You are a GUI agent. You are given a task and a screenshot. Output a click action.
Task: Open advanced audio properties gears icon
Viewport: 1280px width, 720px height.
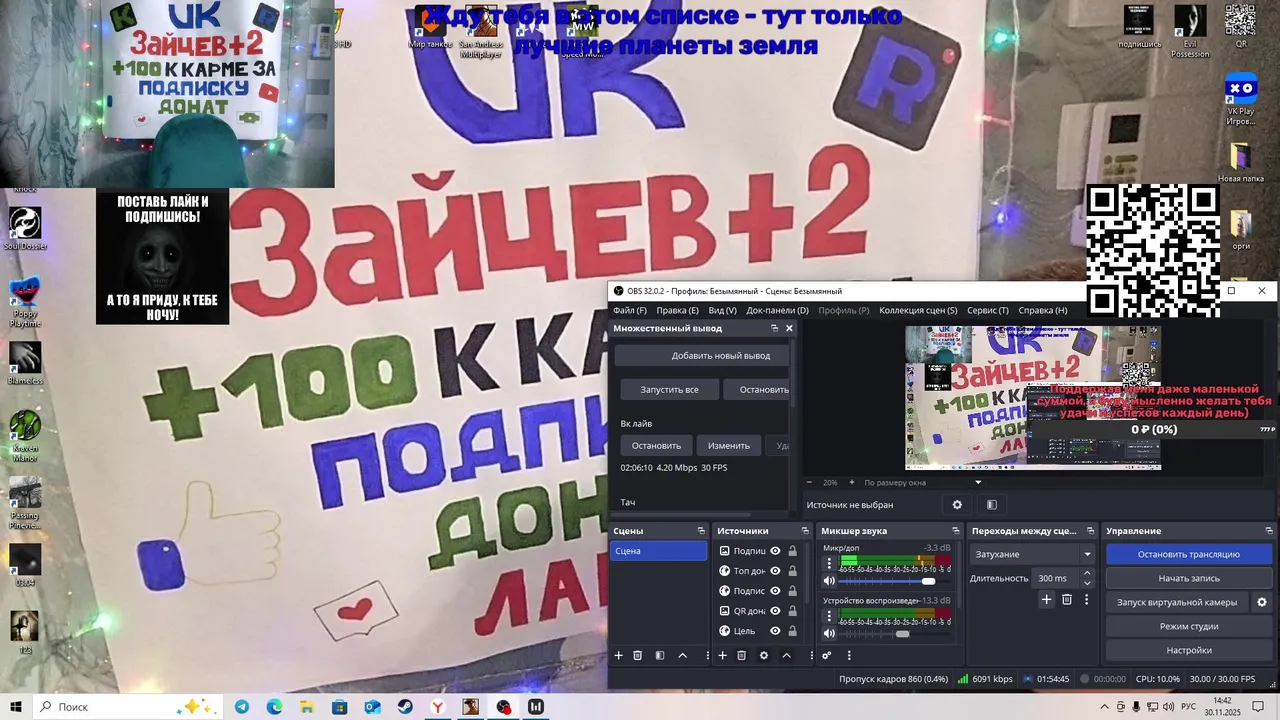coord(827,656)
